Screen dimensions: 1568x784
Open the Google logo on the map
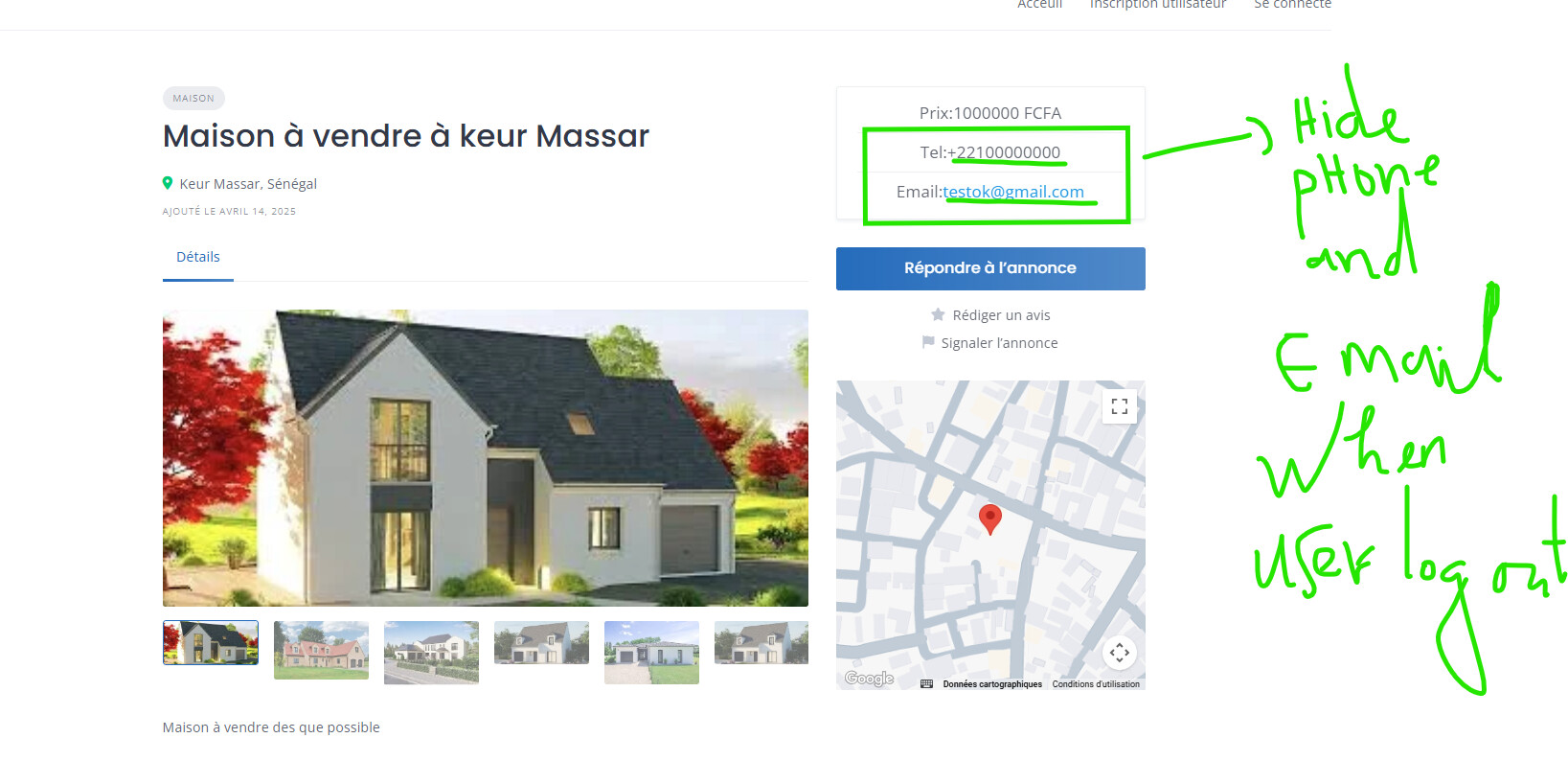click(x=869, y=679)
